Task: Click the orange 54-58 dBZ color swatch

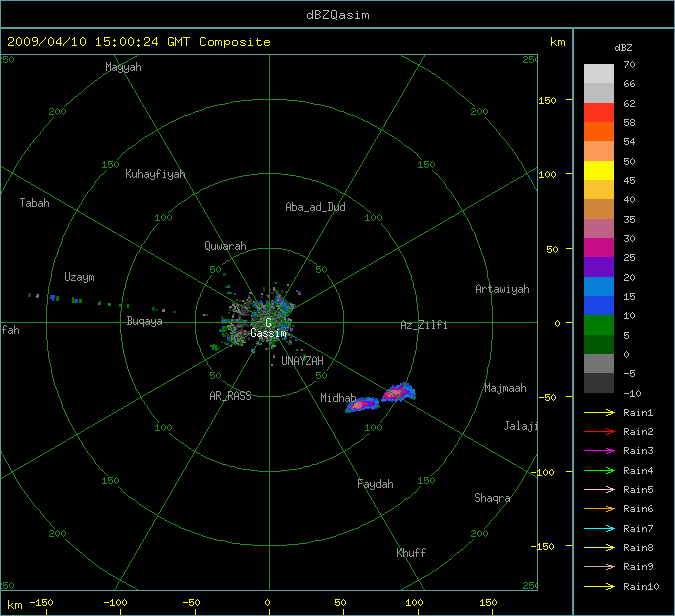Action: tap(599, 132)
